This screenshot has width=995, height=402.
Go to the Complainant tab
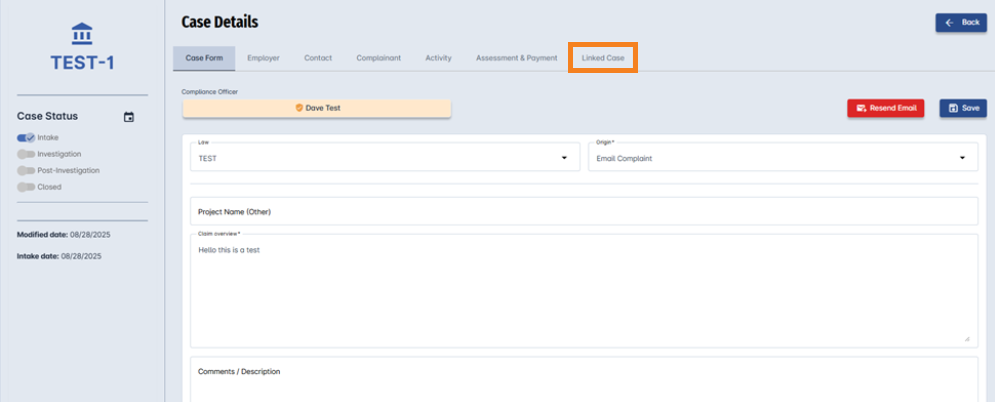(x=378, y=58)
